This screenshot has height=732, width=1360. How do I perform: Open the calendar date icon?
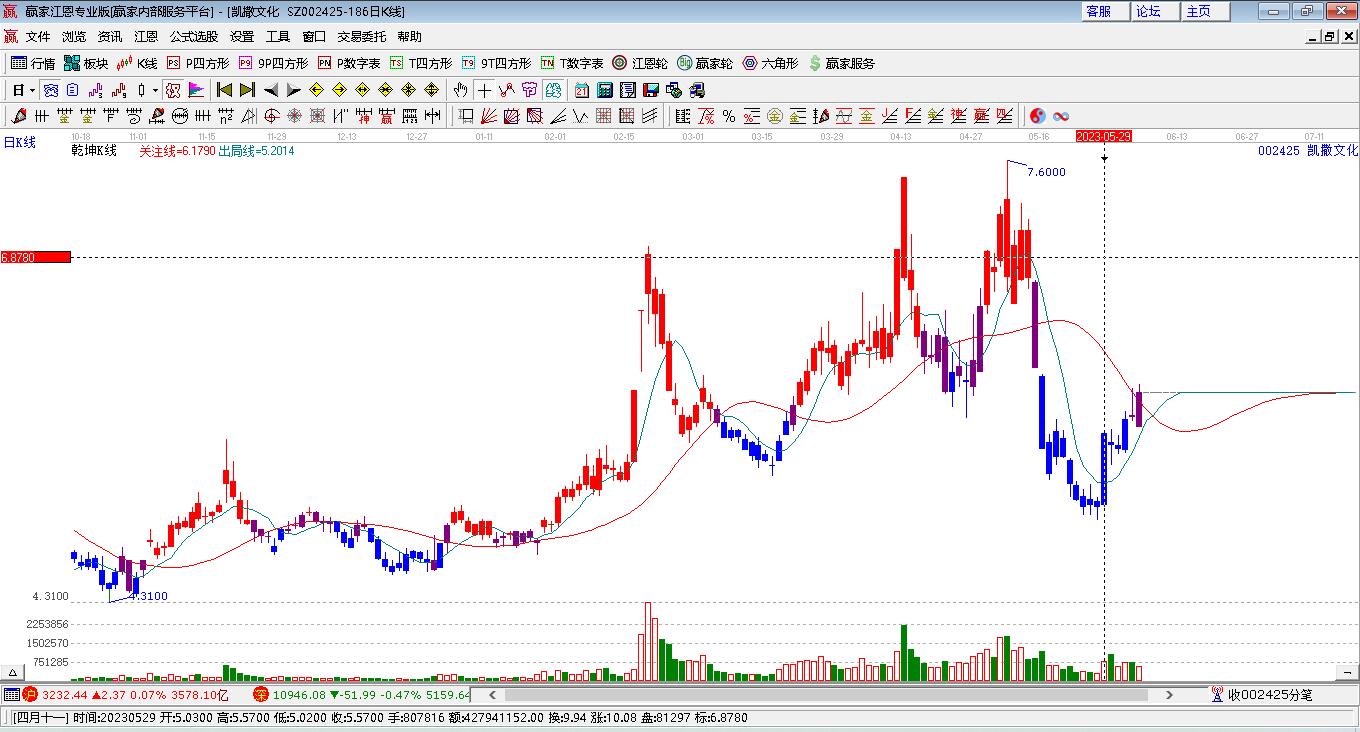(581, 90)
